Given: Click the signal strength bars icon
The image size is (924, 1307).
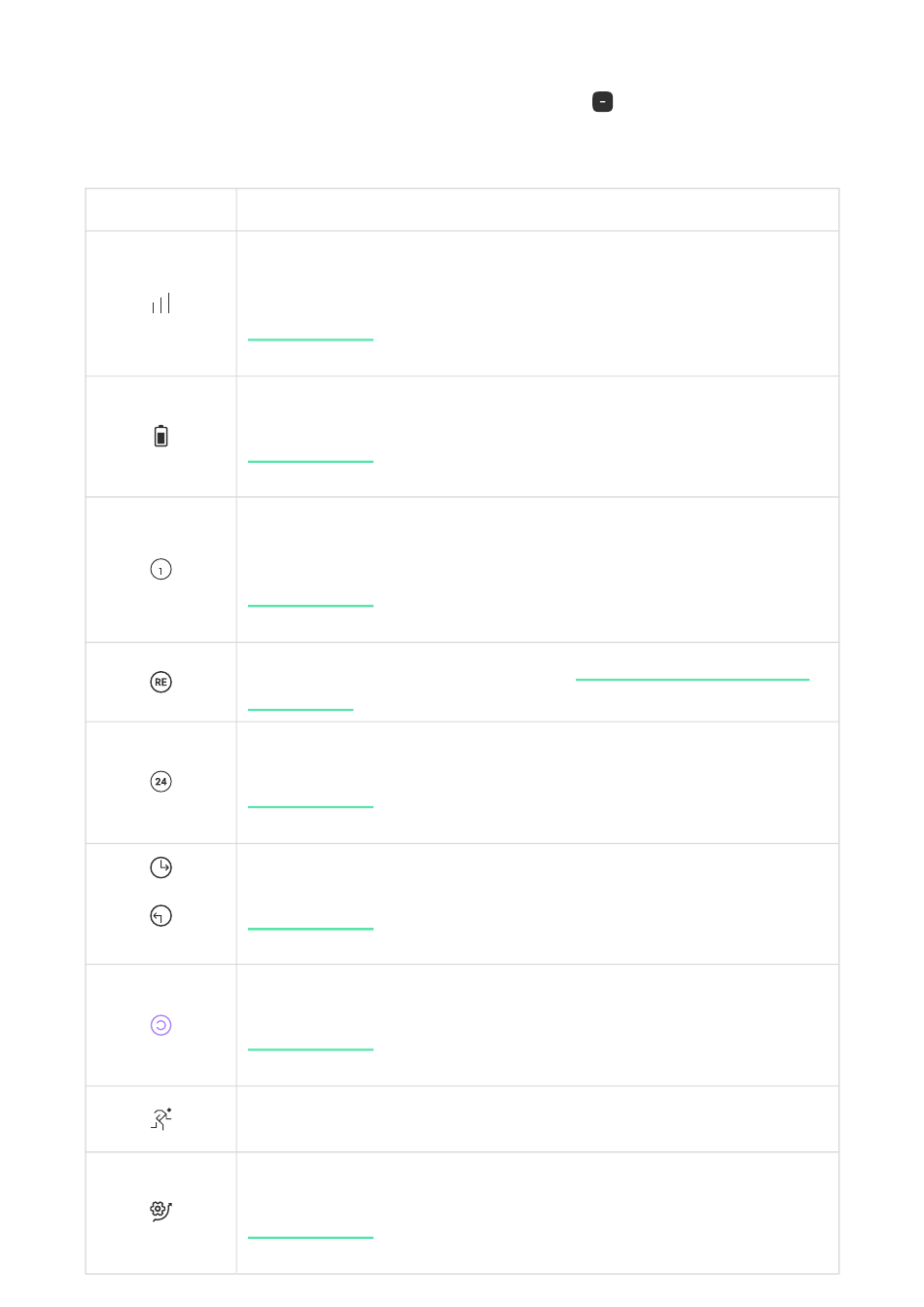Looking at the screenshot, I should [161, 303].
